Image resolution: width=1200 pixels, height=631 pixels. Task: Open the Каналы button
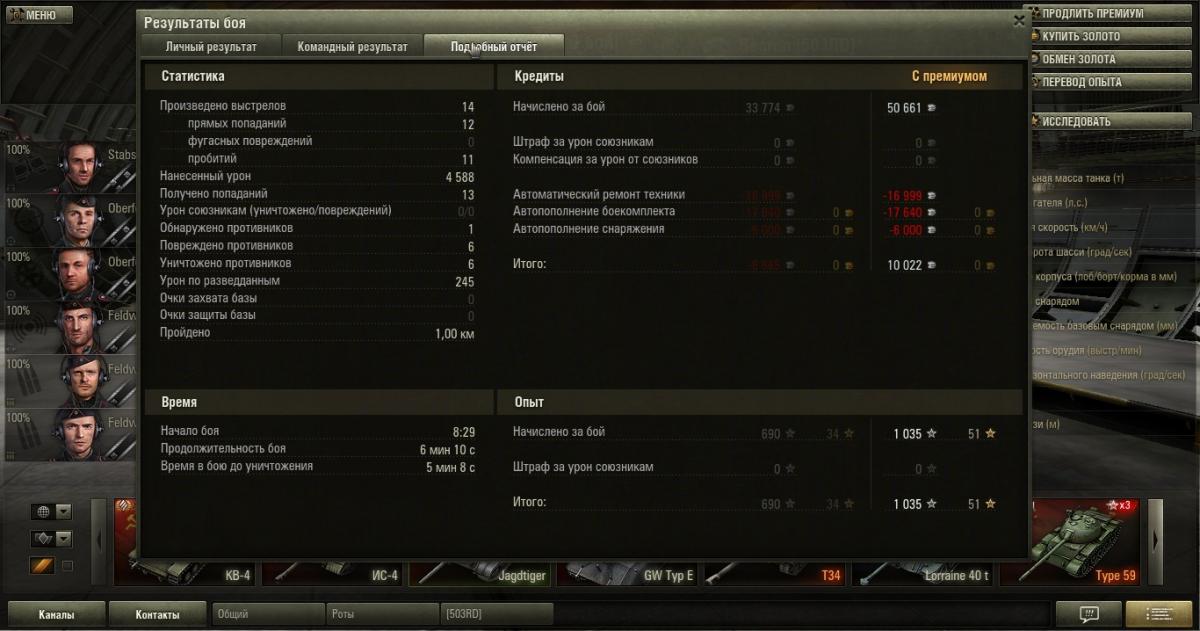[x=56, y=614]
